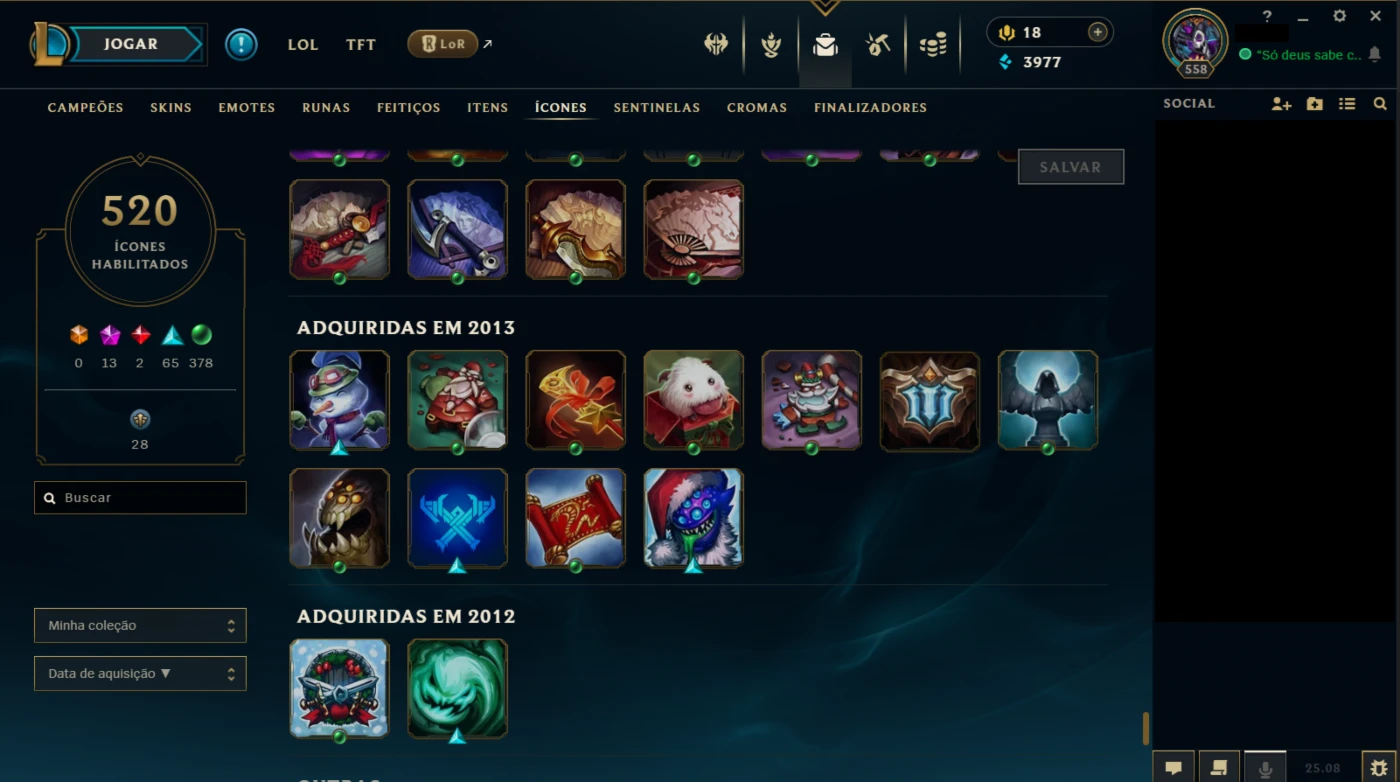The height and width of the screenshot is (782, 1400).
Task: Expand the Data de aquisição sort dropdown
Action: [x=140, y=674]
